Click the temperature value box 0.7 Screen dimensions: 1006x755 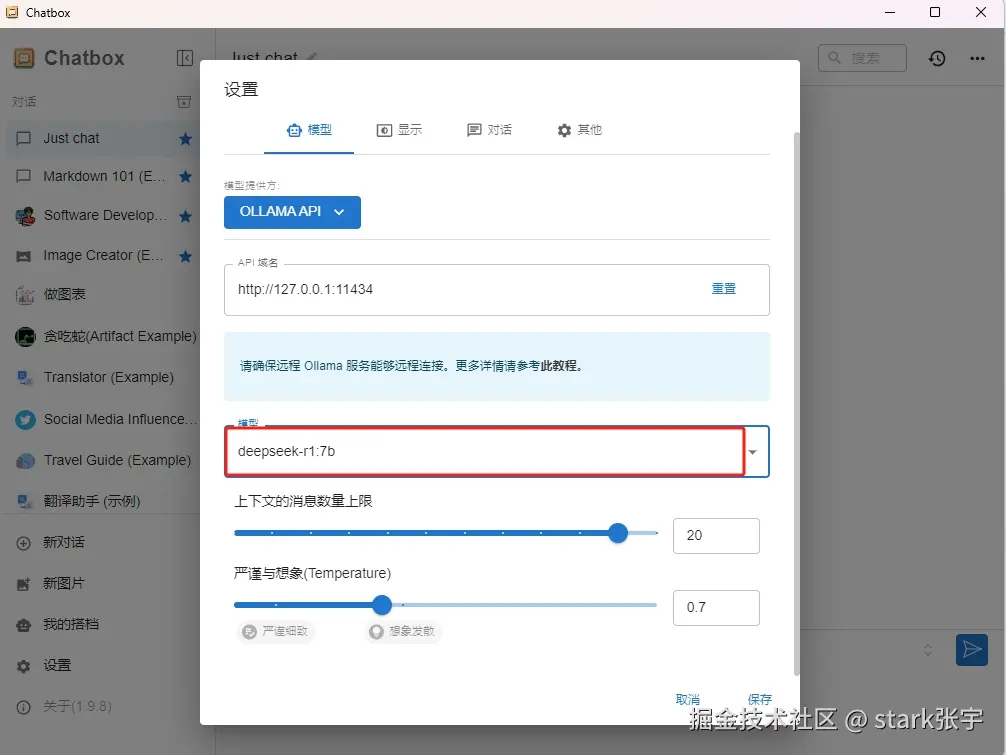point(716,607)
